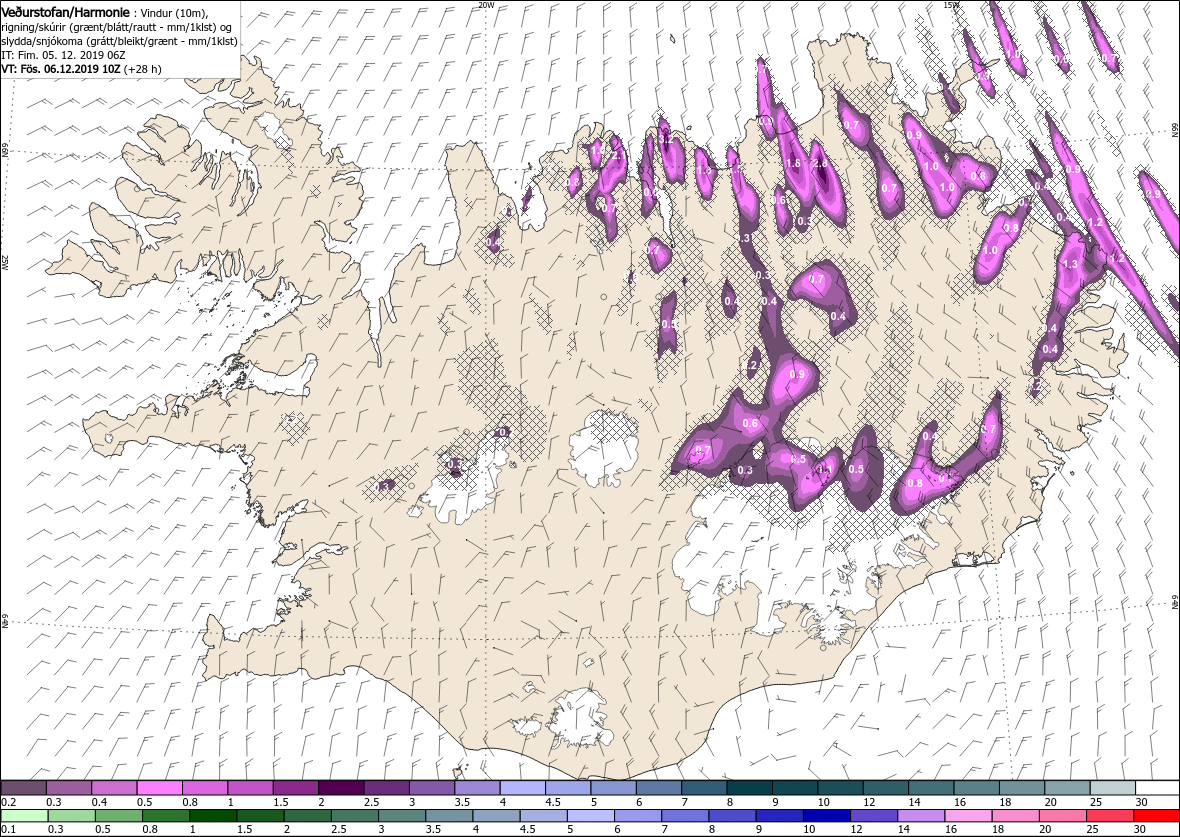Click the pale green 0.1 swatch in rain legend

click(24, 817)
